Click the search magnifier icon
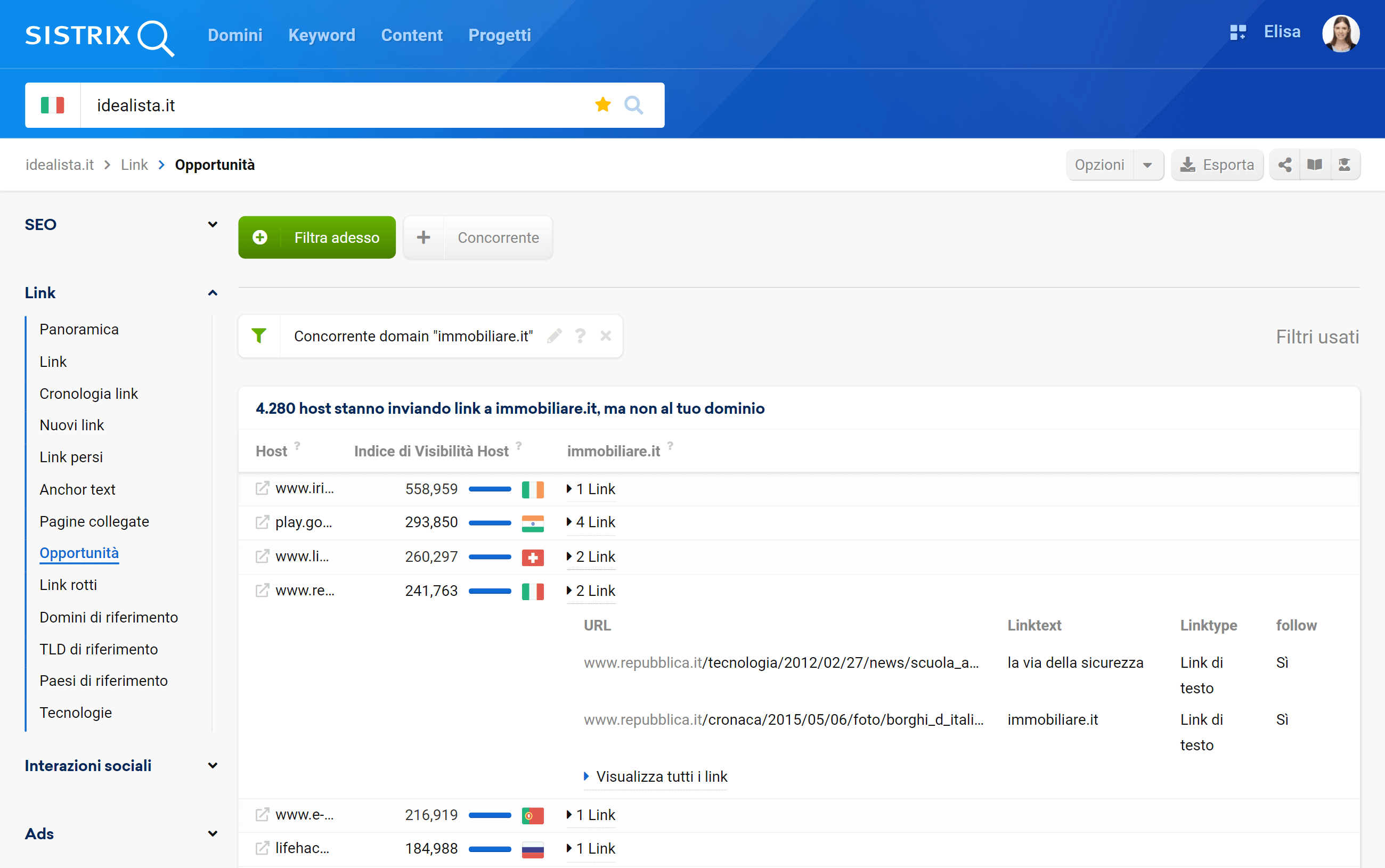 [633, 105]
